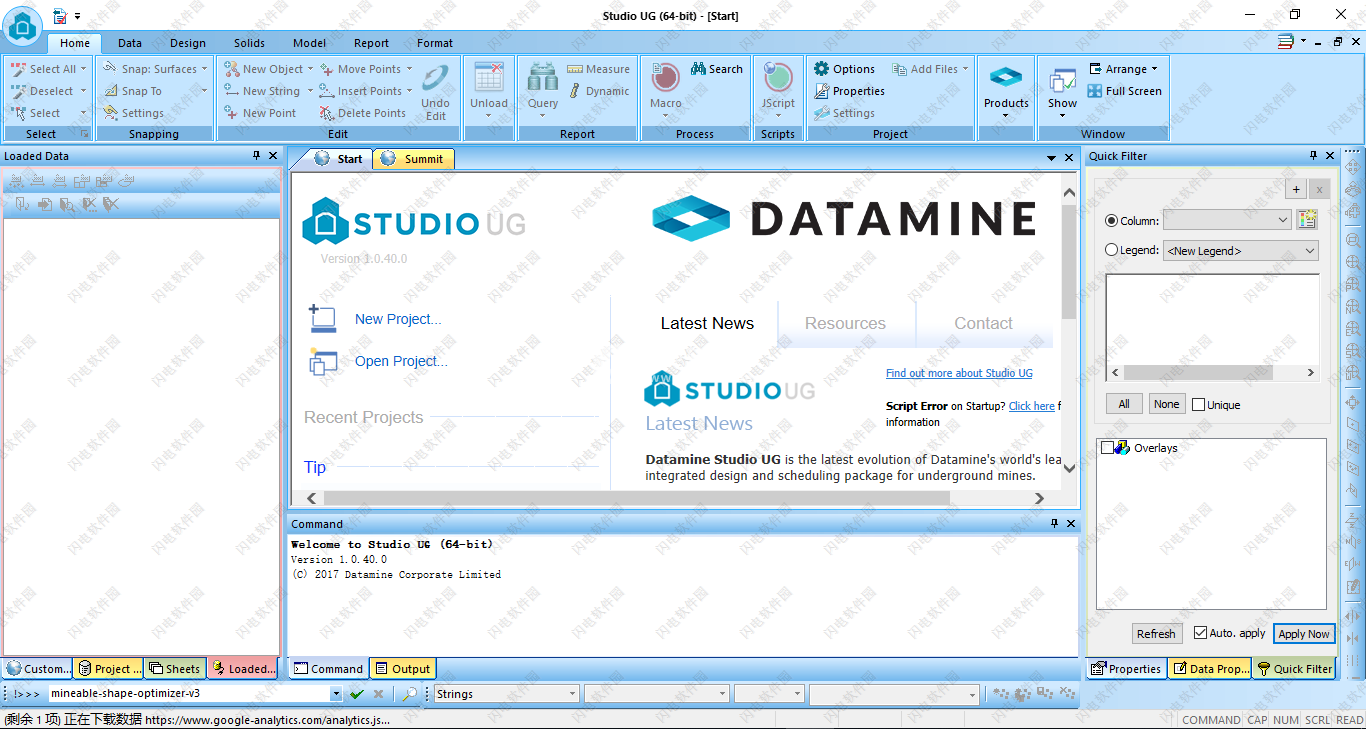Image resolution: width=1366 pixels, height=729 pixels.
Task: Click the Apply Now button
Action: click(1304, 633)
